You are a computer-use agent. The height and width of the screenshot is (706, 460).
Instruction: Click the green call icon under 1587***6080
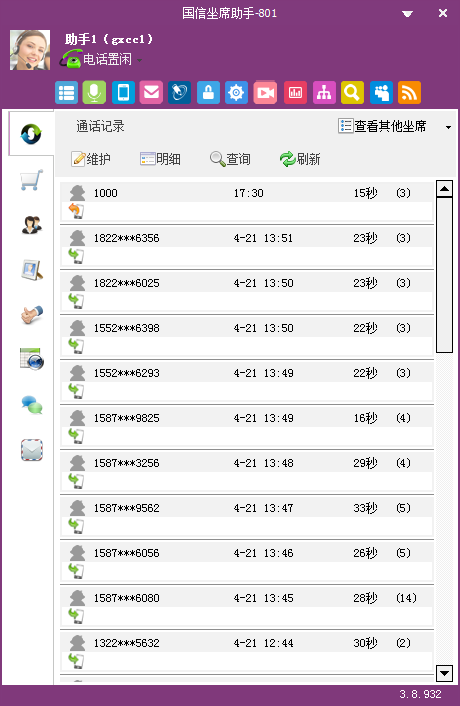[x=76, y=616]
